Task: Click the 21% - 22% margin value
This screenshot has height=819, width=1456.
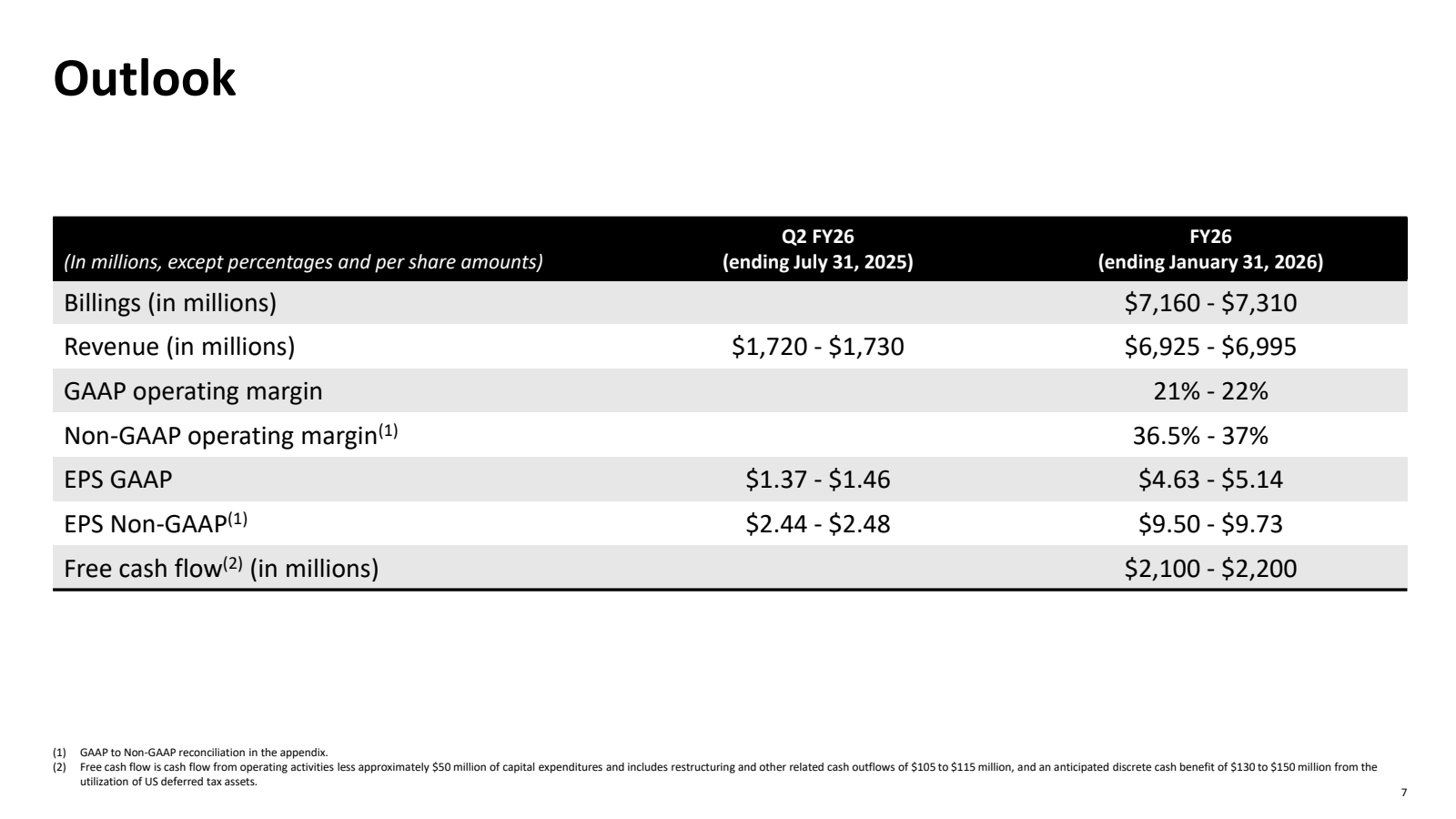Action: pos(1210,391)
